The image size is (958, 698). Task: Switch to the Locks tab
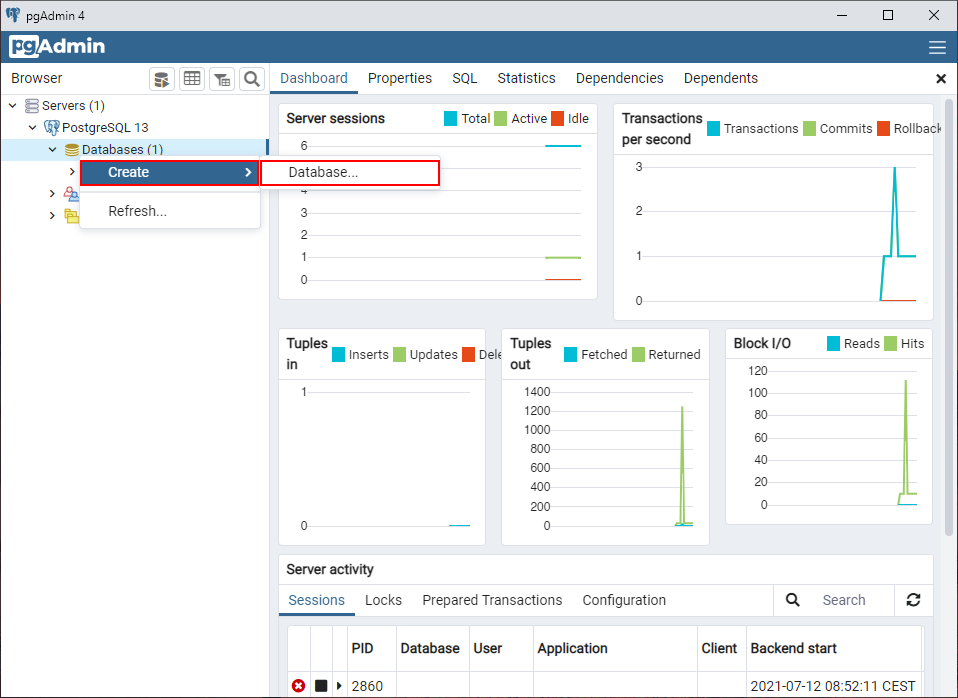pos(383,600)
